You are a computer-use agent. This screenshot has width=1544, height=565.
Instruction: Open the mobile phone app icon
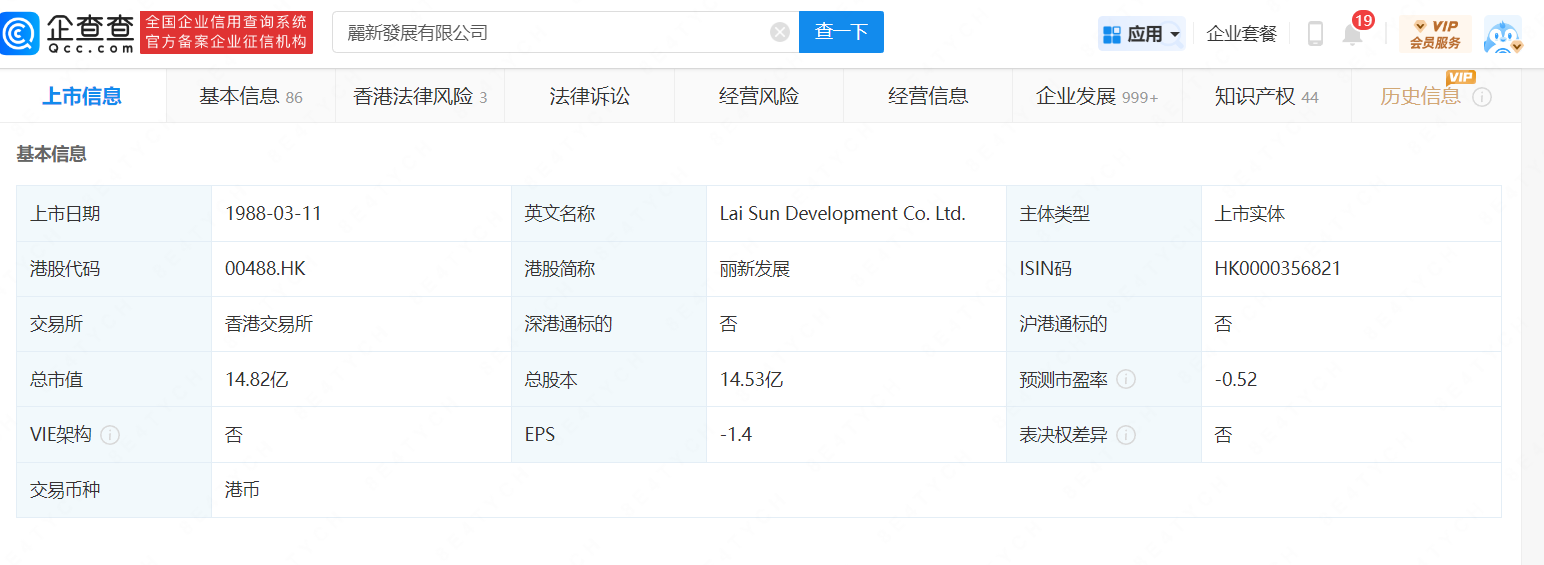1315,34
